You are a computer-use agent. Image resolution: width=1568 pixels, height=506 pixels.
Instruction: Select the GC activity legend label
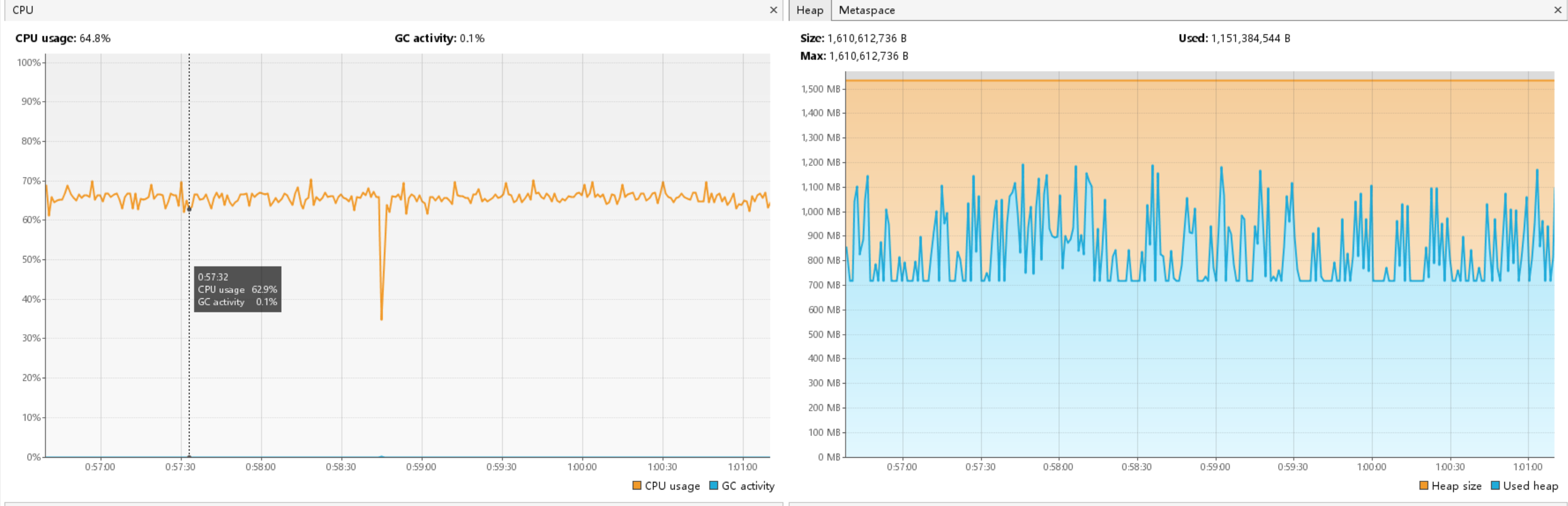pyautogui.click(x=748, y=486)
